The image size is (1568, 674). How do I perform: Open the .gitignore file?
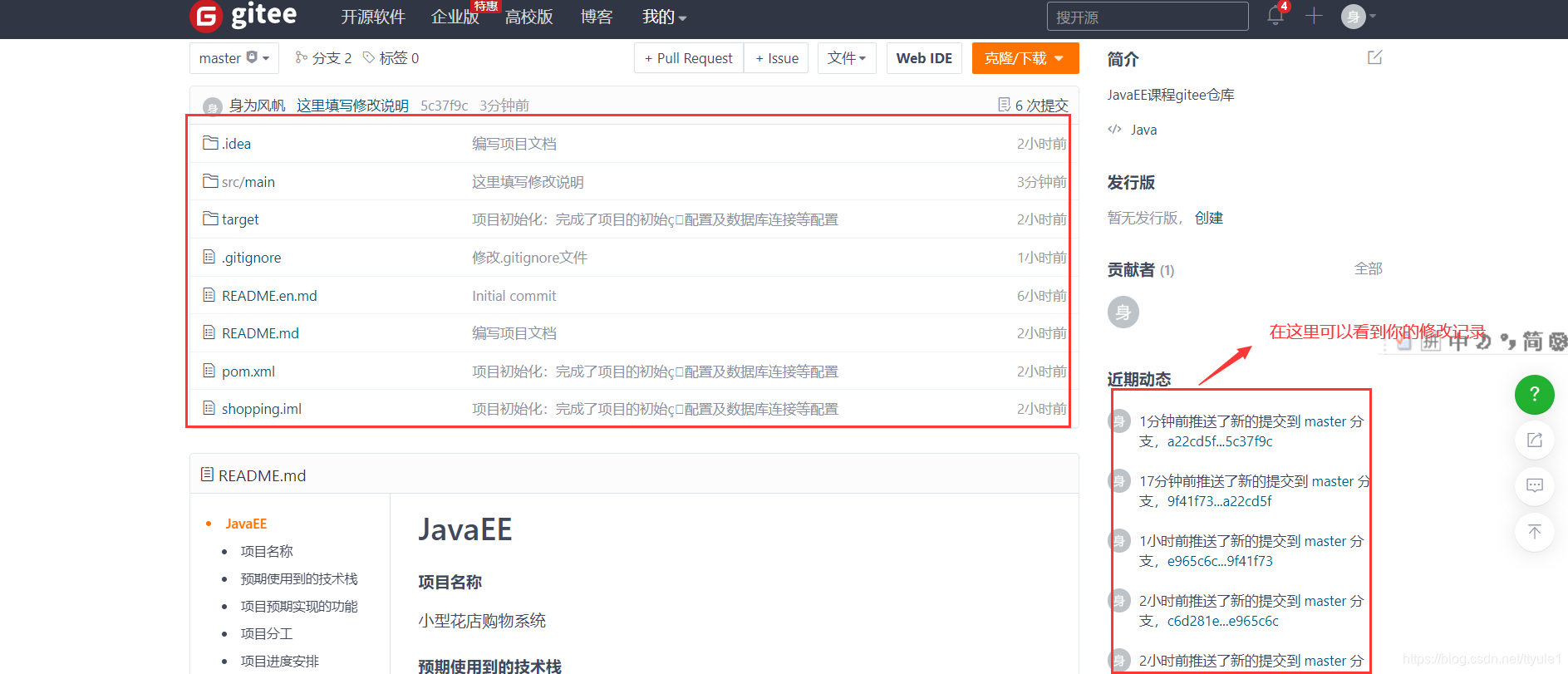pyautogui.click(x=251, y=258)
